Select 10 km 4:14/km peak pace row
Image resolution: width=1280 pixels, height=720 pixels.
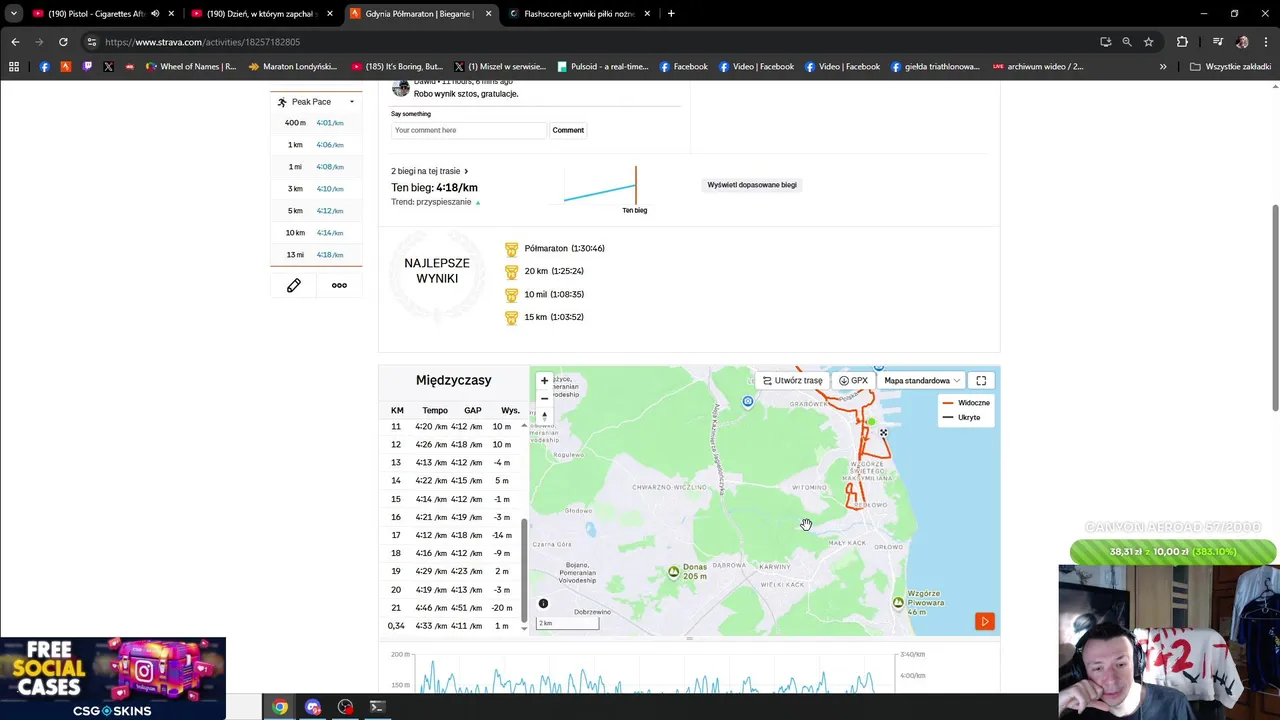click(x=316, y=233)
